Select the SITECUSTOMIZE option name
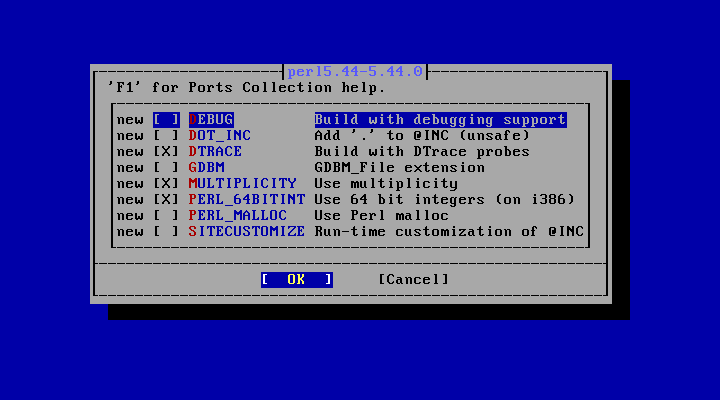Image resolution: width=720 pixels, height=400 pixels. (x=247, y=232)
